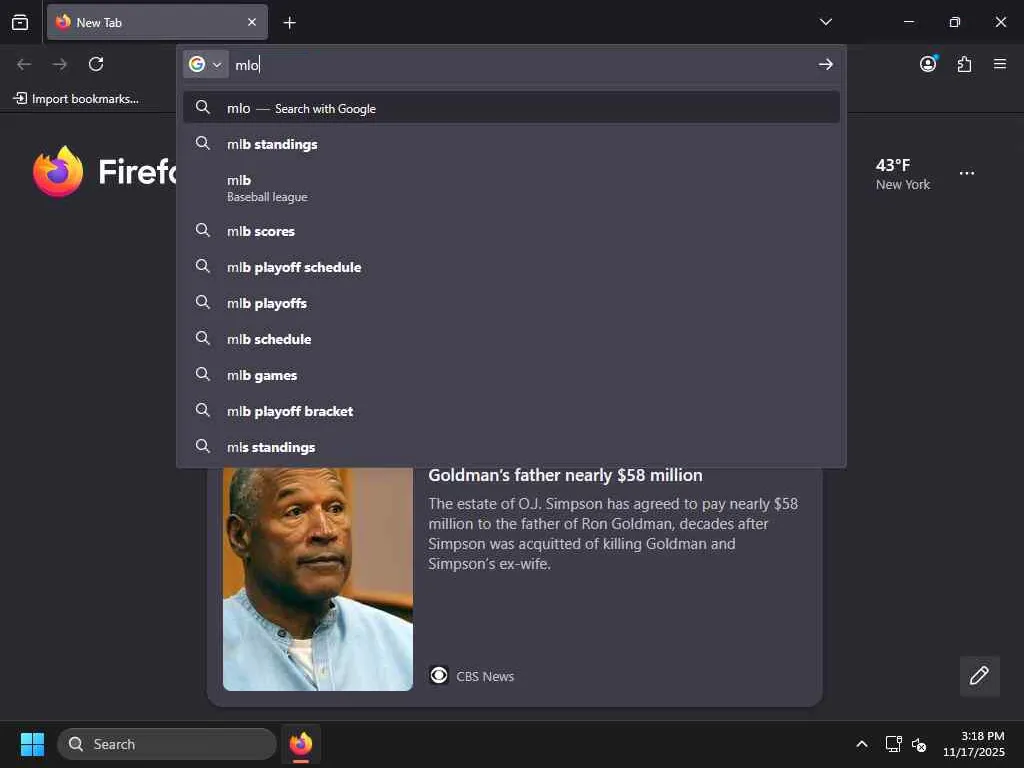Image resolution: width=1024 pixels, height=768 pixels.
Task: Open weather widget three-dot options menu
Action: coord(967,173)
